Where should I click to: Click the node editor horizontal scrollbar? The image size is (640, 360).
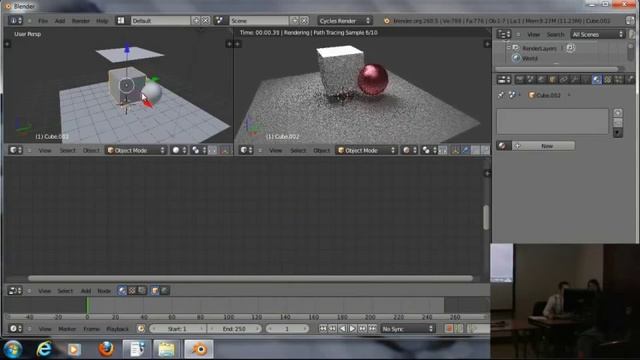click(x=250, y=278)
